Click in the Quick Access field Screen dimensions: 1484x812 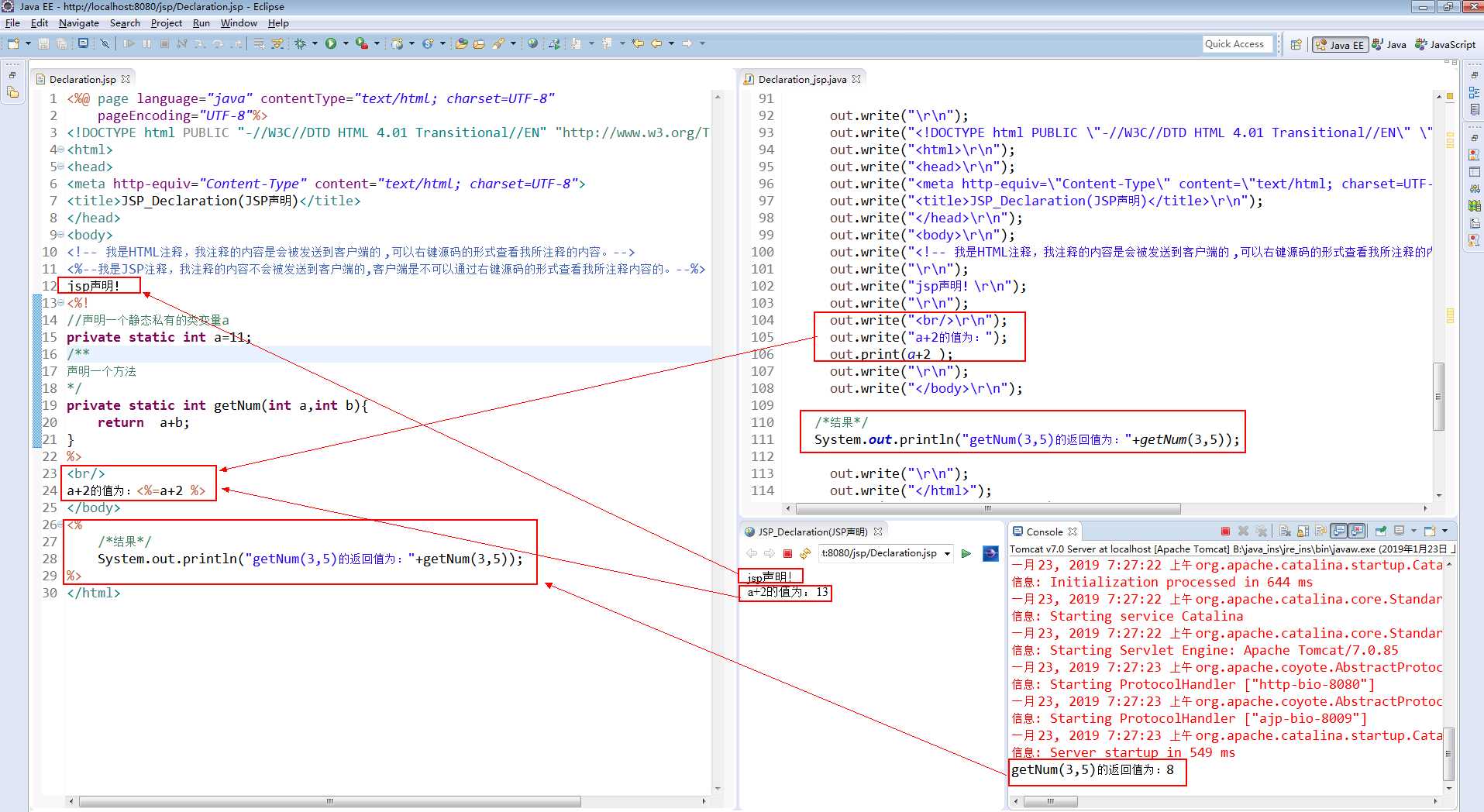[1237, 44]
